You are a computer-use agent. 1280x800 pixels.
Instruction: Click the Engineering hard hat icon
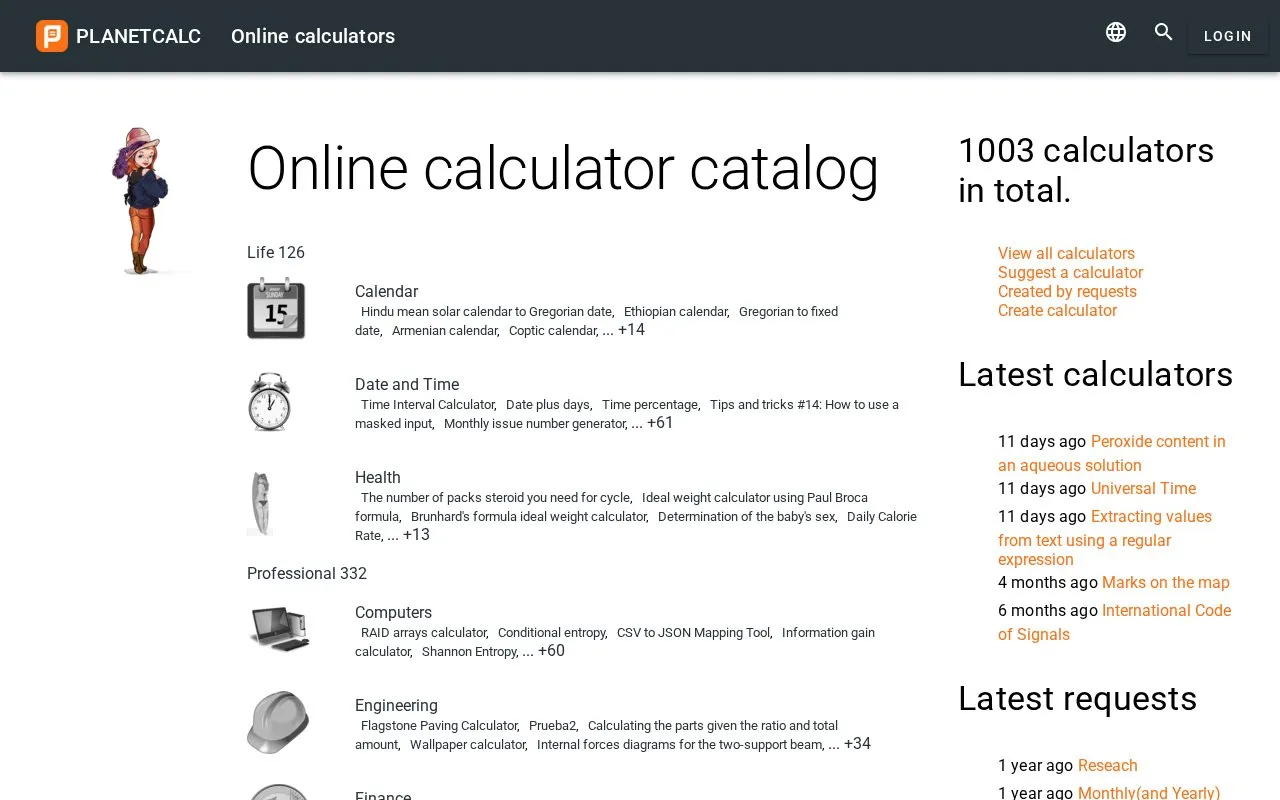coord(278,722)
